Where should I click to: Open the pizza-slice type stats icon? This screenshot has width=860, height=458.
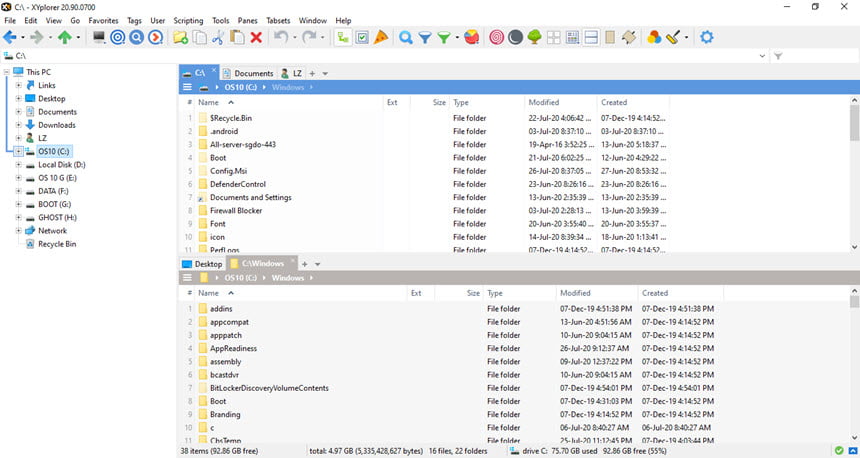(381, 37)
